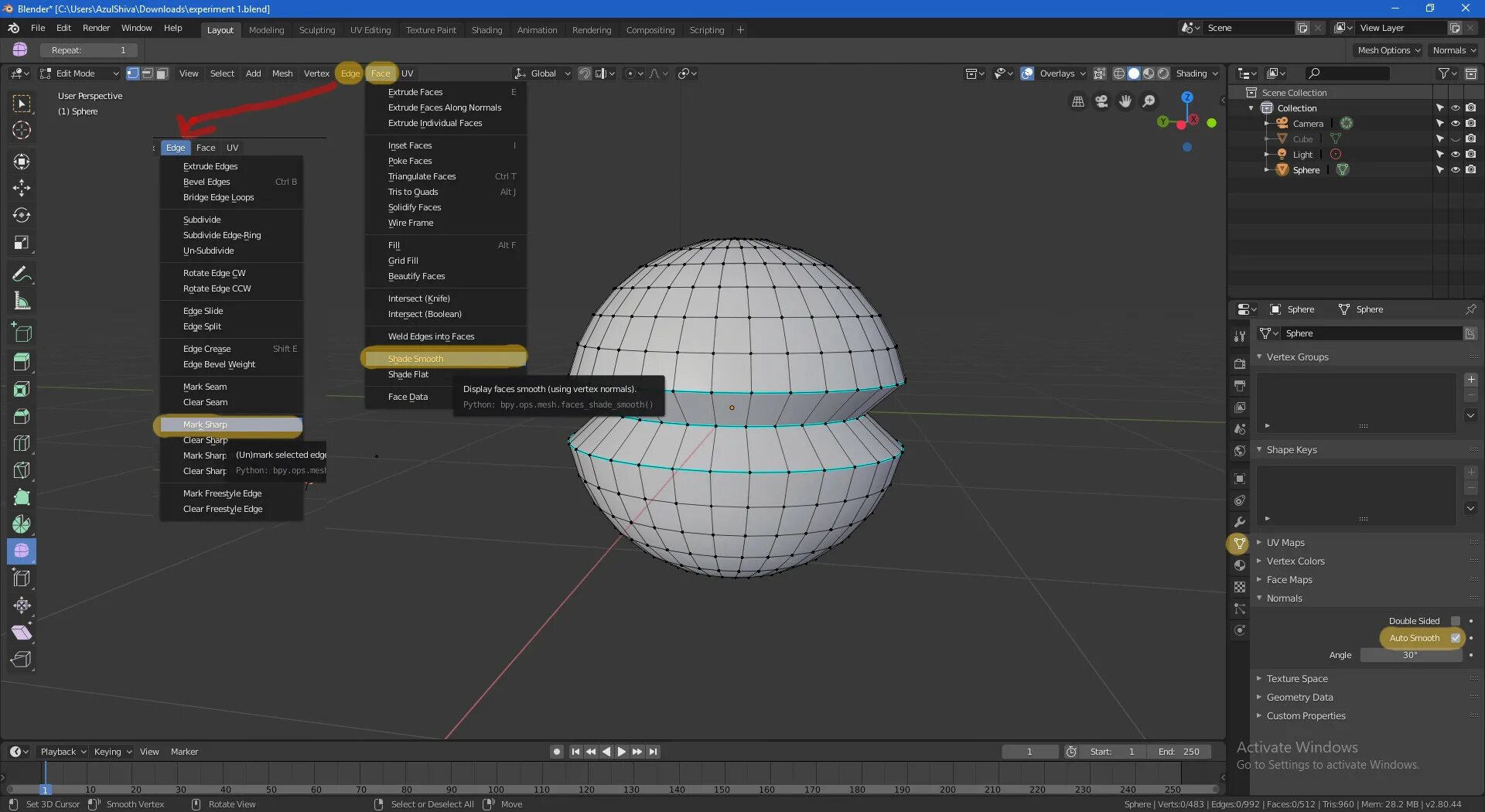1485x812 pixels.
Task: Switch viewport shading to wireframe
Action: [x=1119, y=73]
